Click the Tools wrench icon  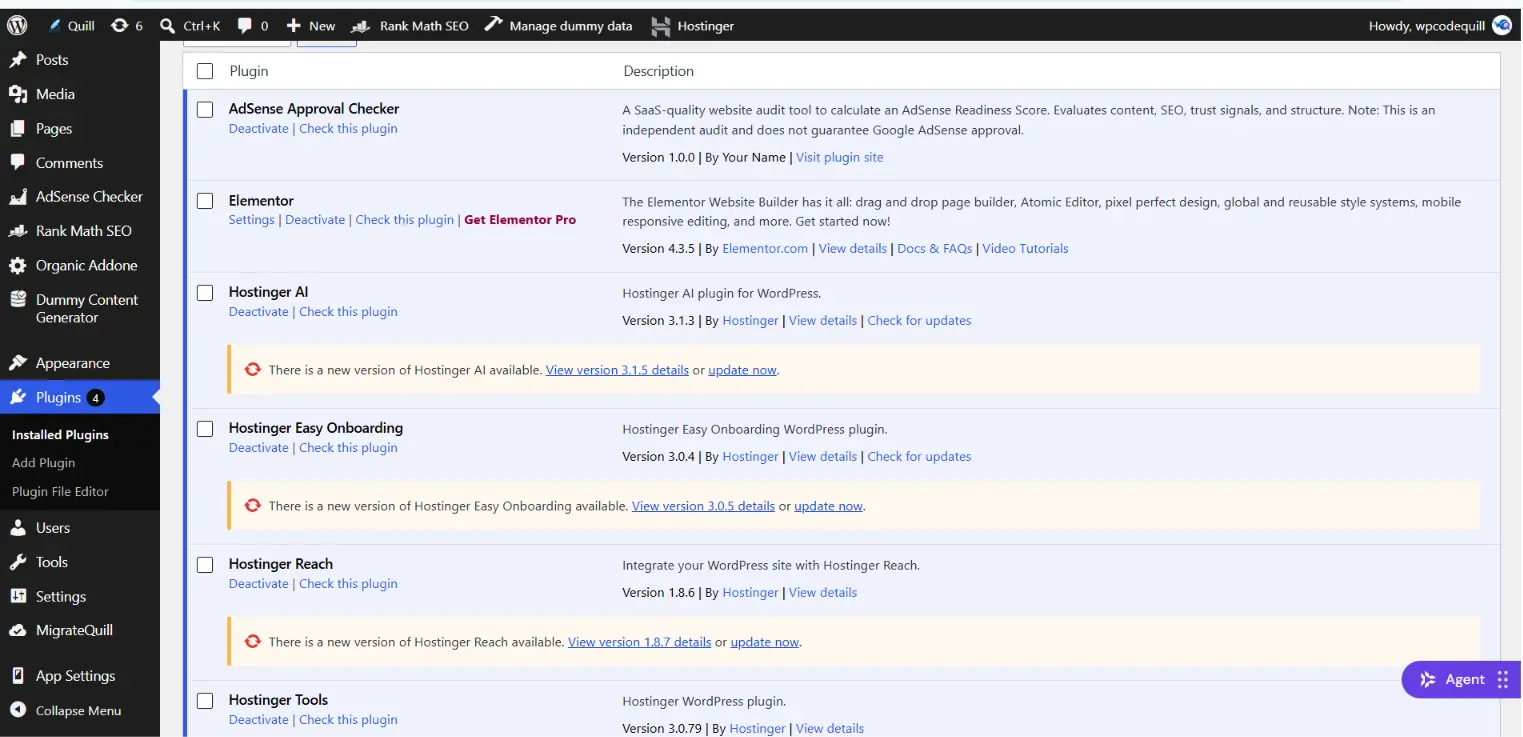[18, 562]
